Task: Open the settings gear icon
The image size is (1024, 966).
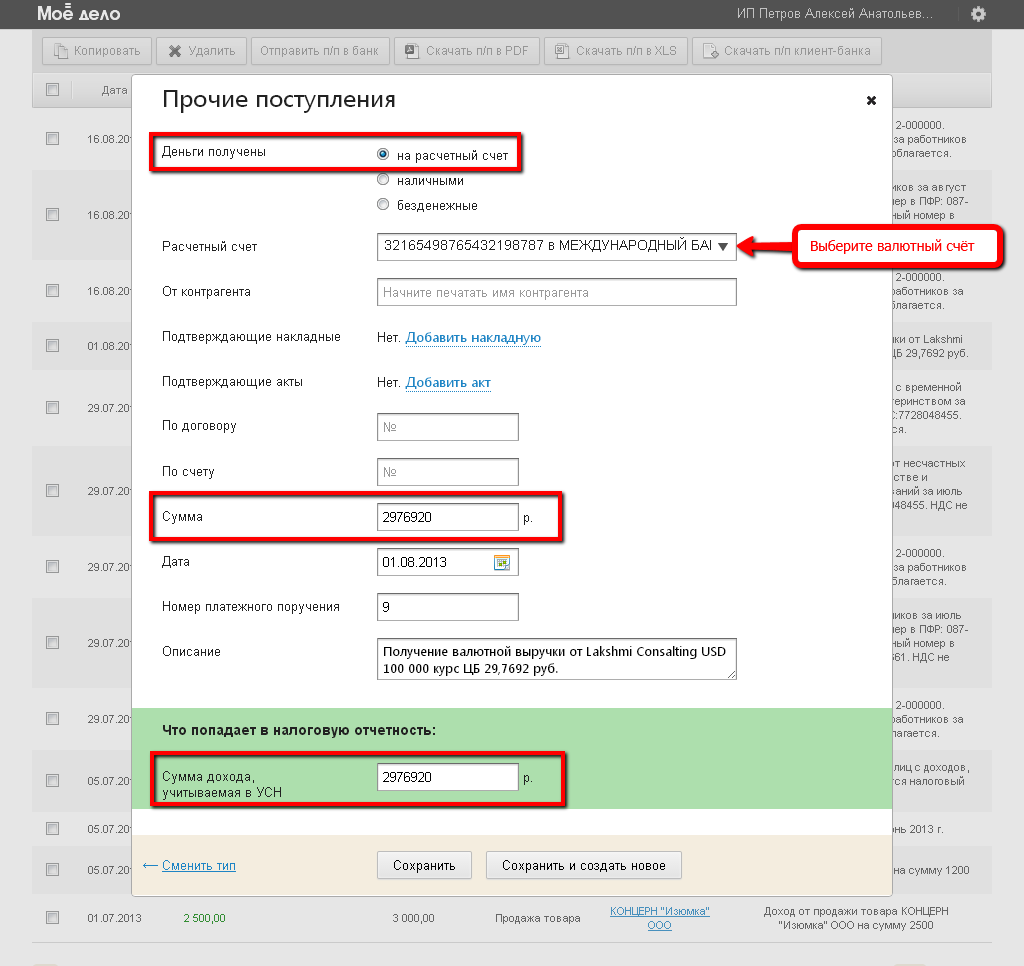Action: pos(978,14)
